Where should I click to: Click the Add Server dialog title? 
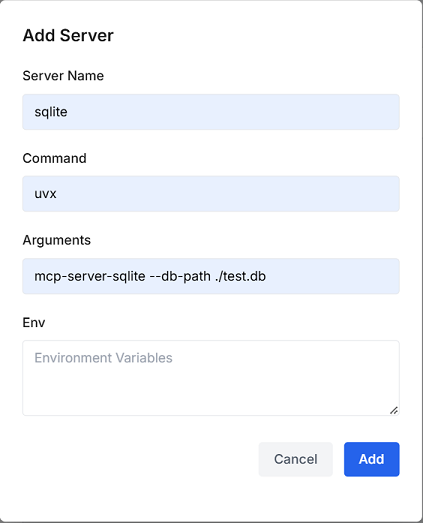tap(68, 35)
